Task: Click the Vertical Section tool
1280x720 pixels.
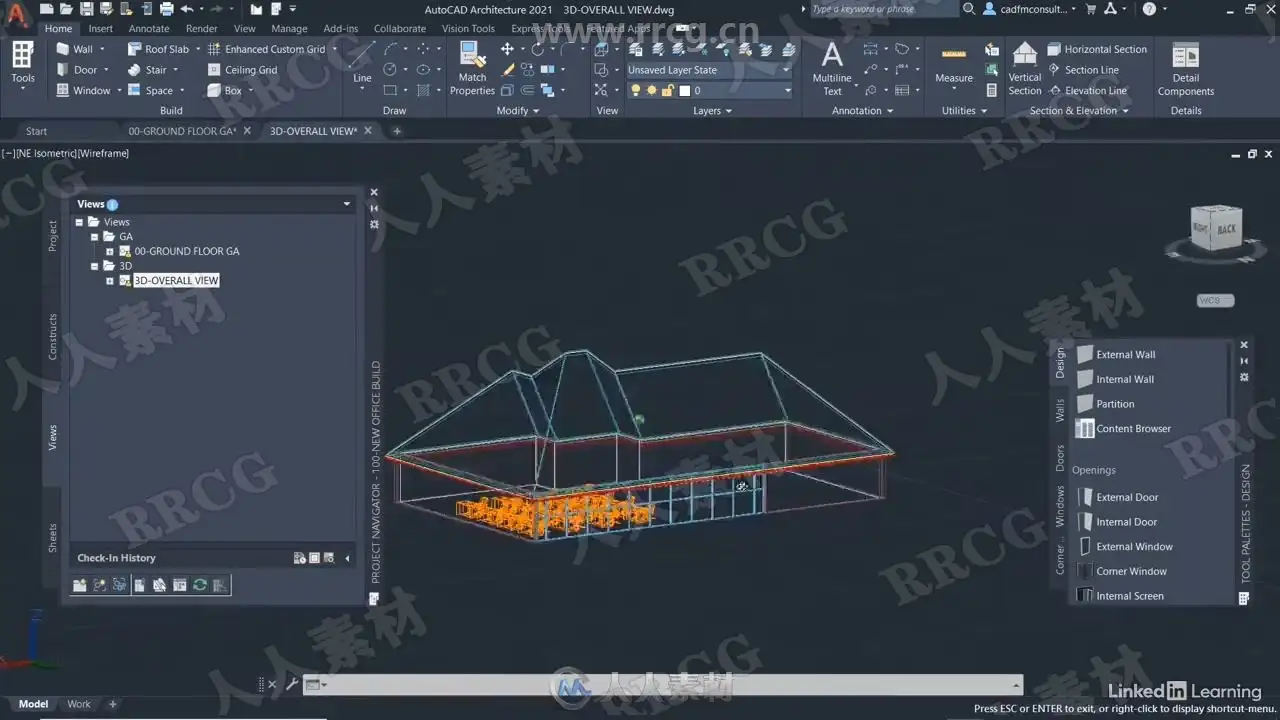Action: coord(1025,69)
